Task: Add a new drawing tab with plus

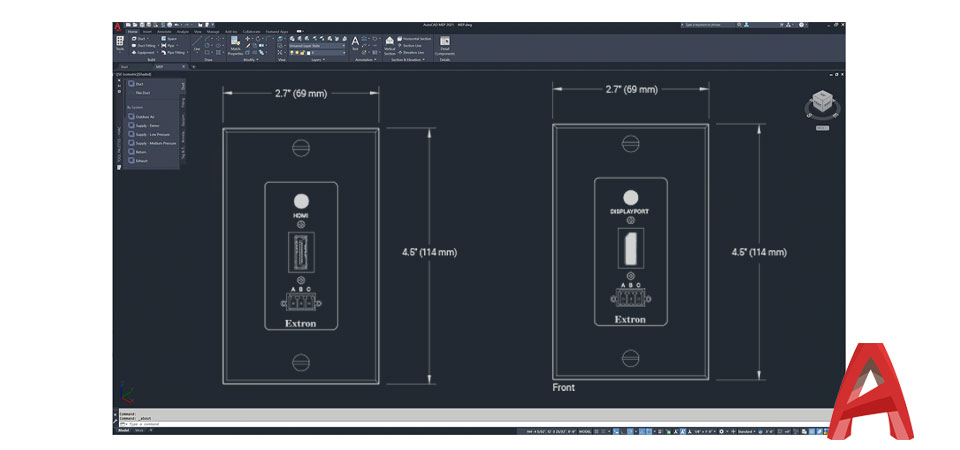Action: pyautogui.click(x=193, y=67)
